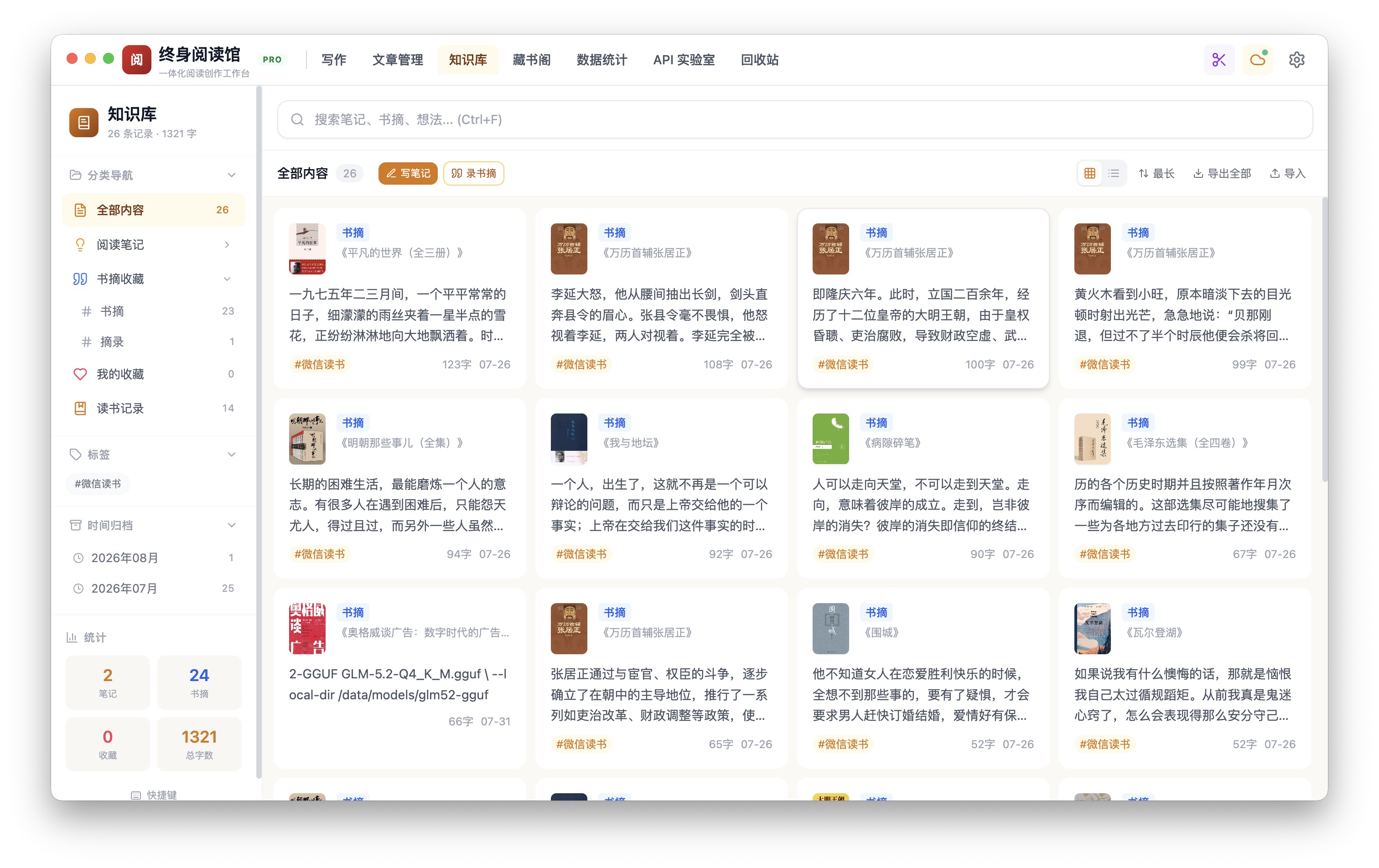Click the folder icon beside 分类导航
This screenshot has width=1379, height=868.
(75, 175)
